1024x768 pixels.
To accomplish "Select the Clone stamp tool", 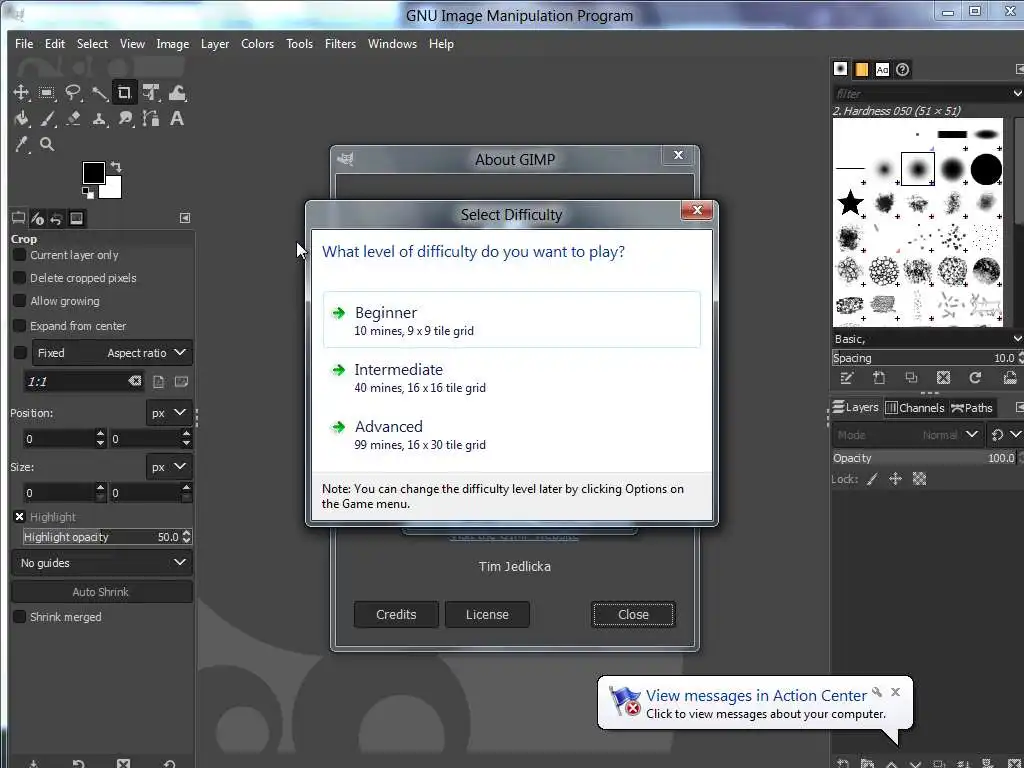I will point(99,119).
